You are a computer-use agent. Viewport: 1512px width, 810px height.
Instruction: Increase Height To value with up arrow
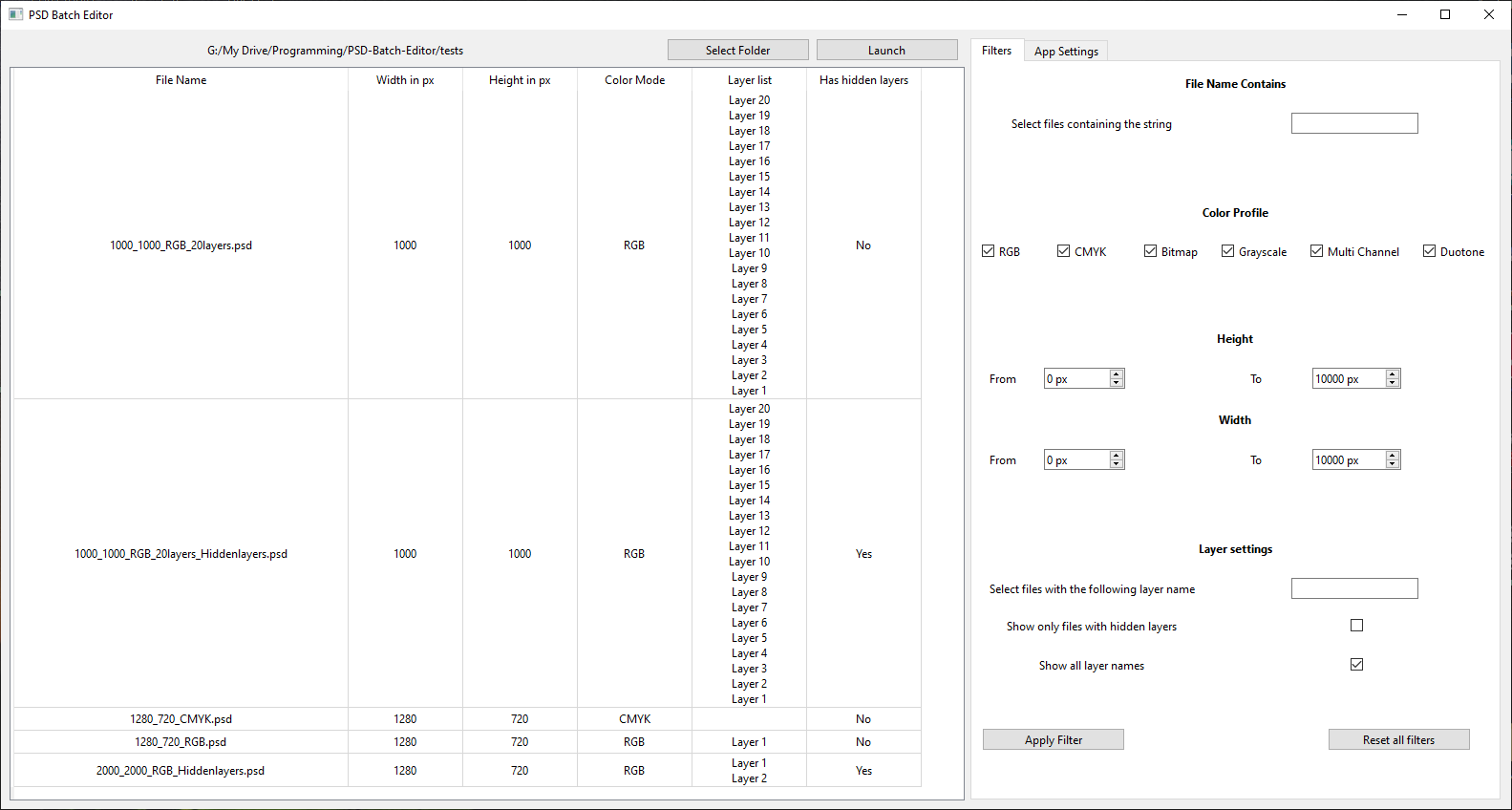click(x=1393, y=374)
